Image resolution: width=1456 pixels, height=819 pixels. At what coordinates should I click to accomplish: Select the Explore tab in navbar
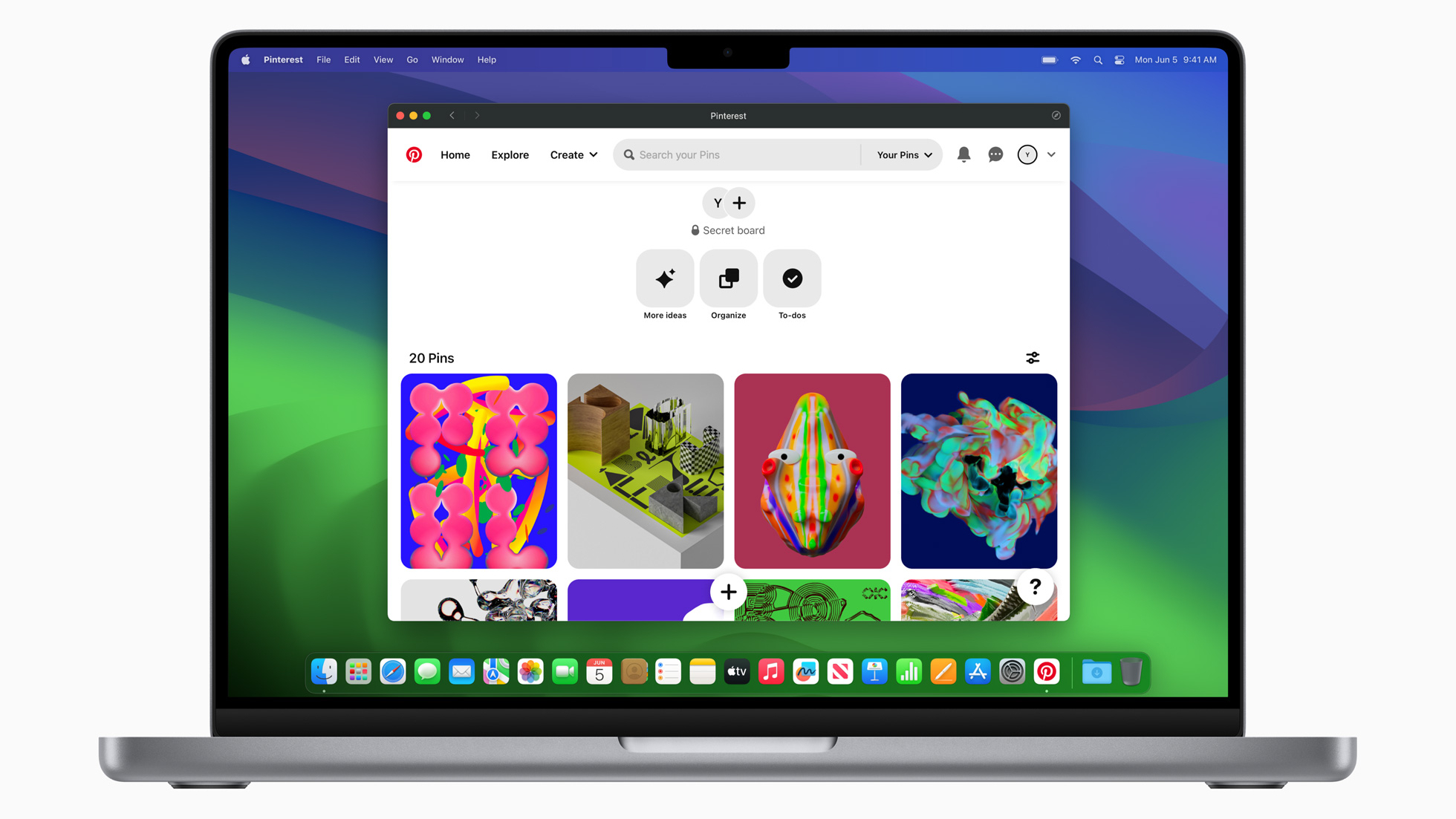click(x=510, y=154)
